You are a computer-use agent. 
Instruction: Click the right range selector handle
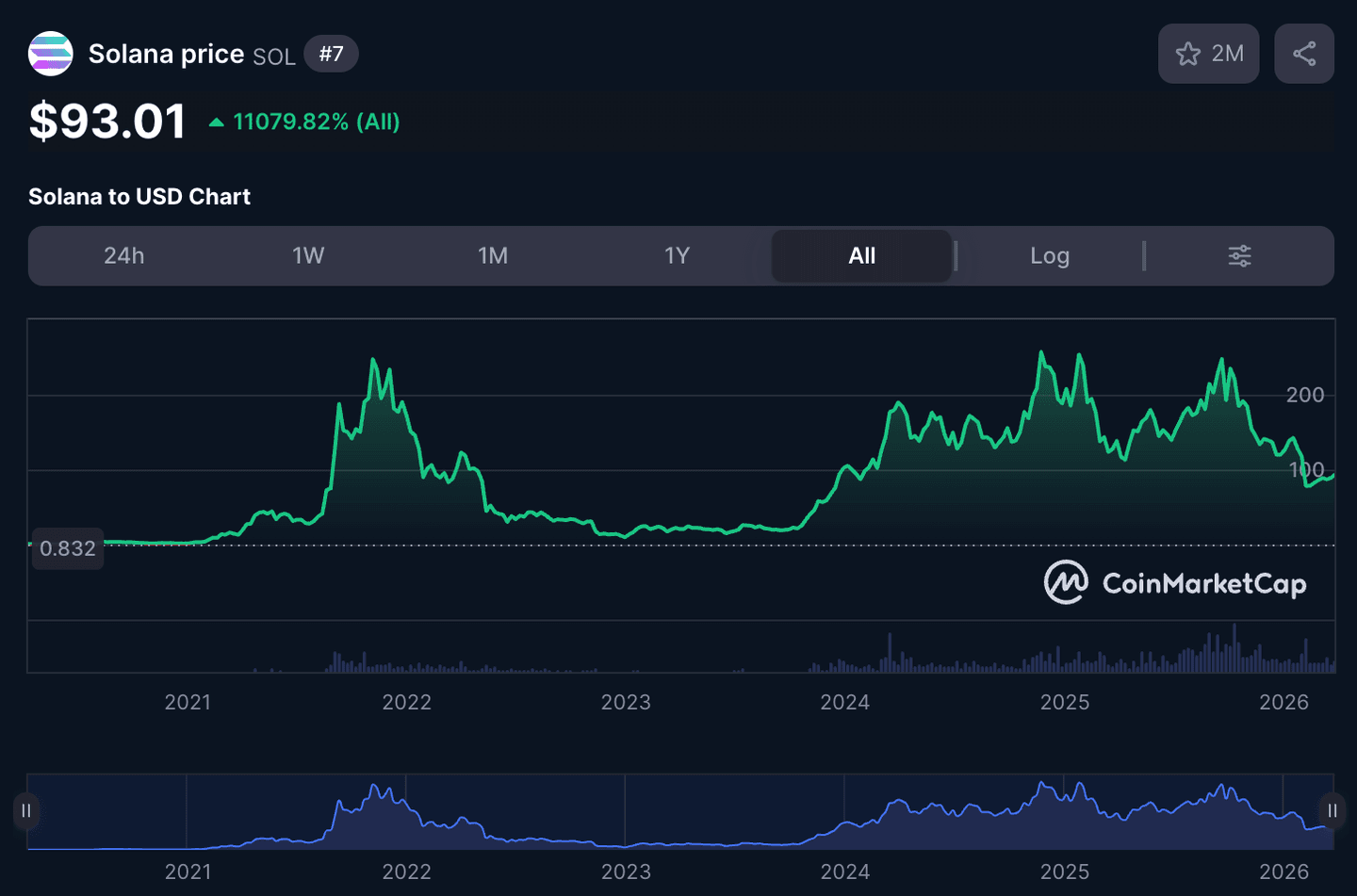click(1332, 811)
